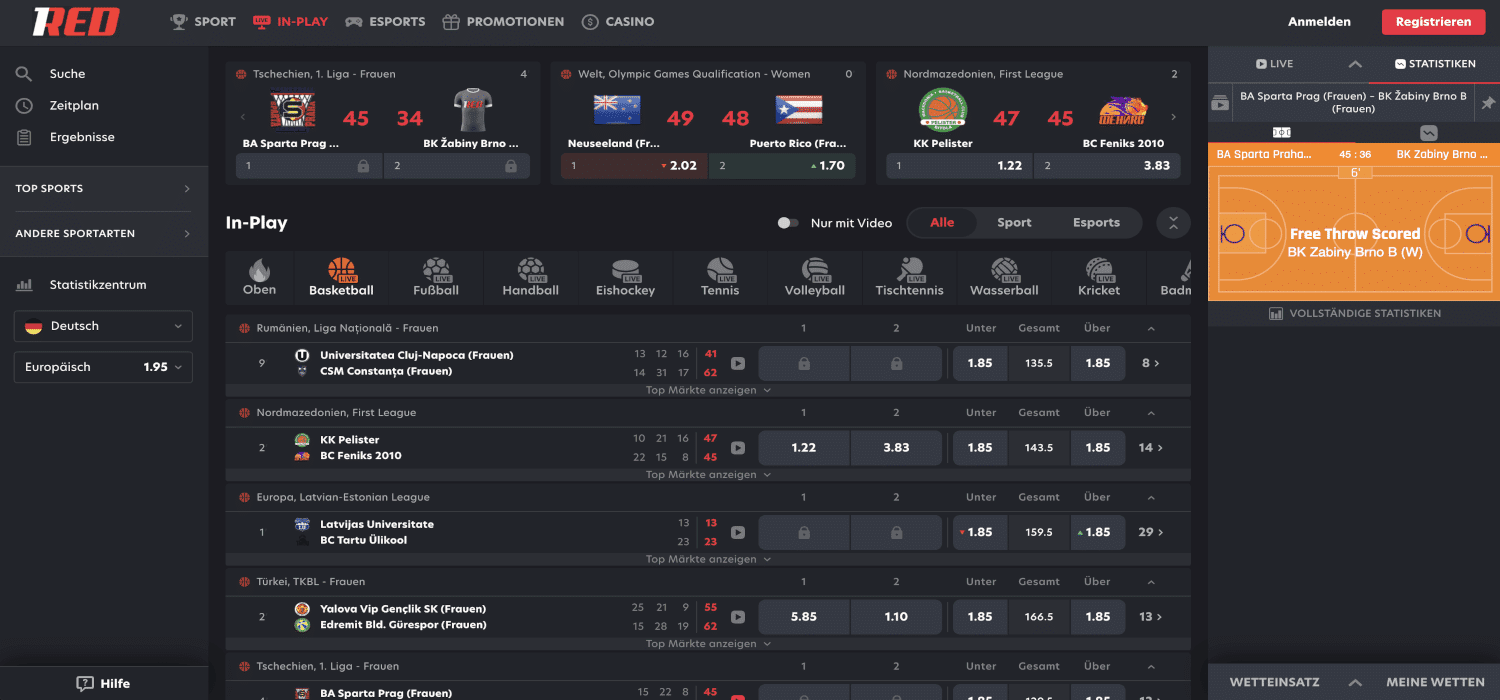Open the Wasserball sport icon
The image size is (1500, 700).
click(x=1003, y=270)
